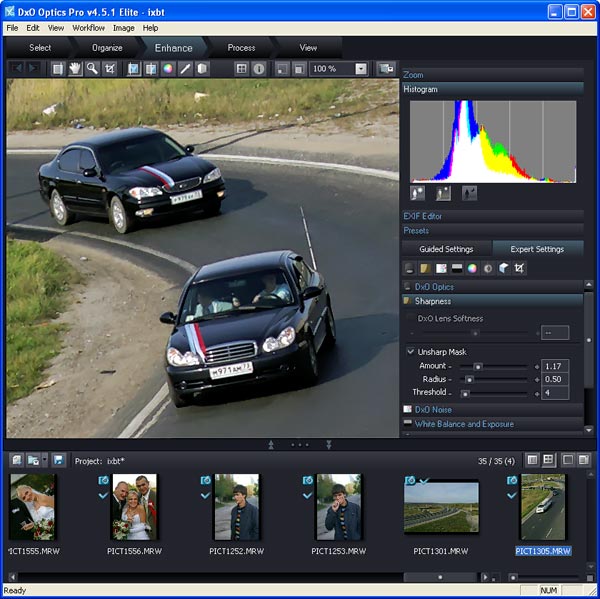Switch project pane to list view
The image size is (600, 599).
pyautogui.click(x=532, y=460)
